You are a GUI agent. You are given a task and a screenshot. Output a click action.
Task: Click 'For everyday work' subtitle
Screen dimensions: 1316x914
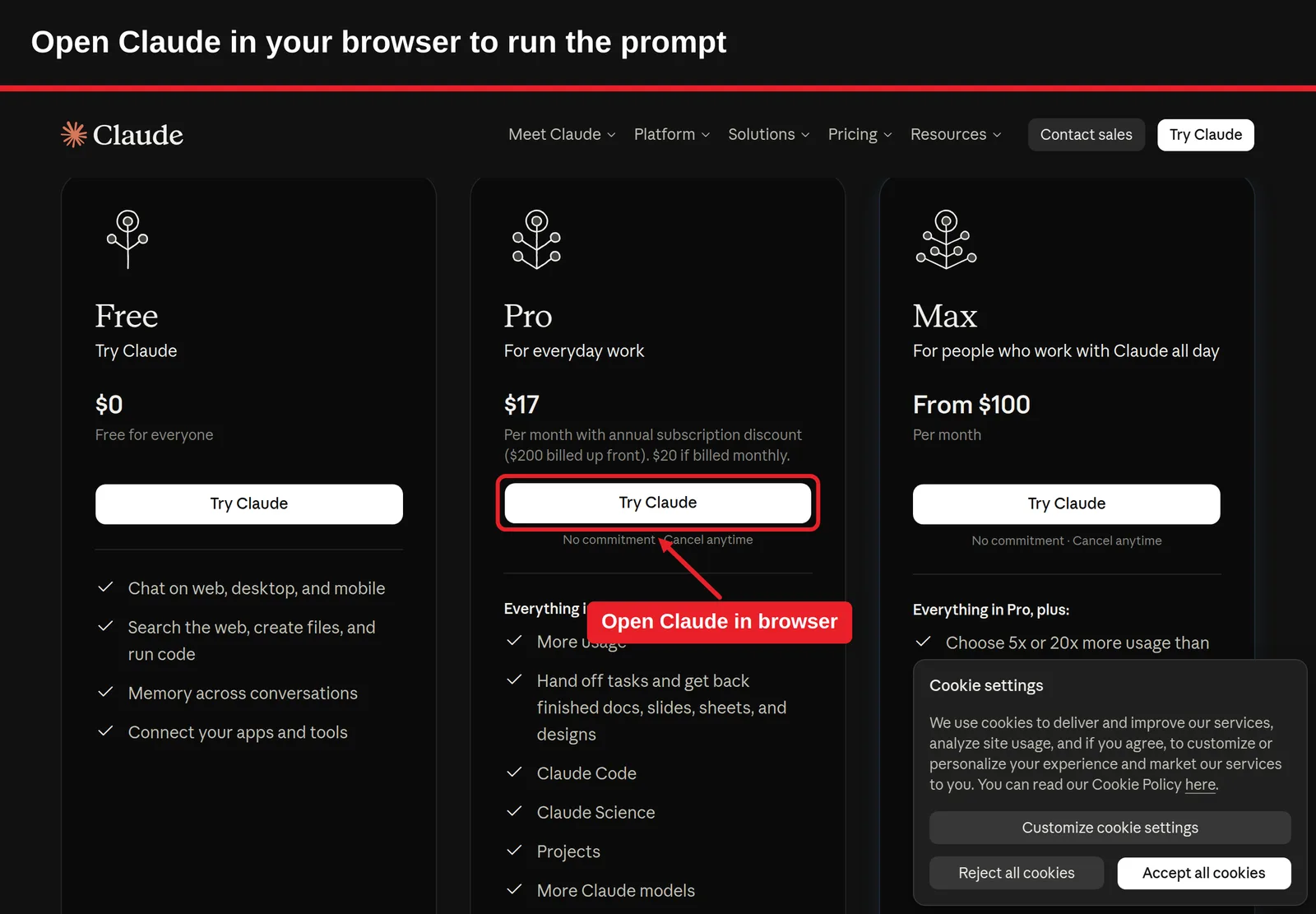pyautogui.click(x=574, y=351)
